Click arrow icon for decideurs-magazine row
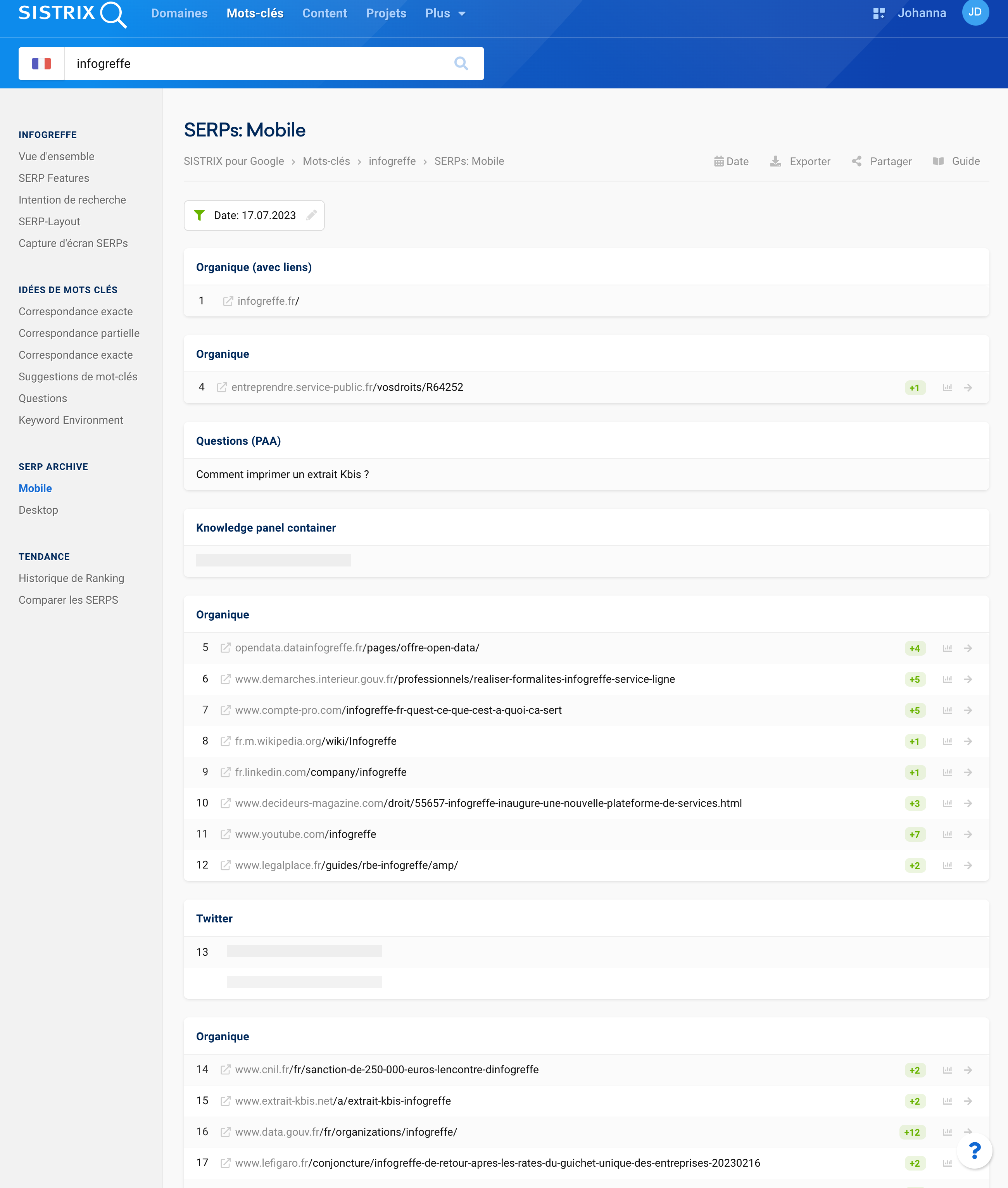The image size is (1008, 1188). click(968, 803)
